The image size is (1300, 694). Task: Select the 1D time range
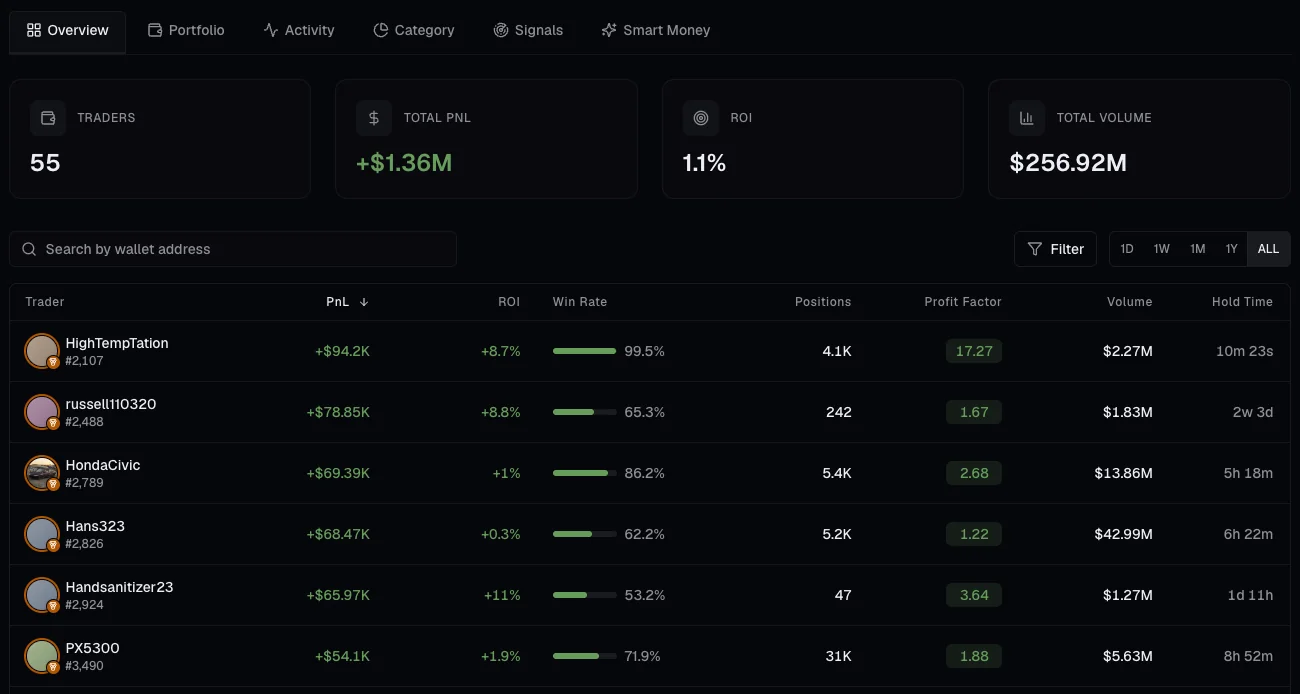click(x=1127, y=249)
